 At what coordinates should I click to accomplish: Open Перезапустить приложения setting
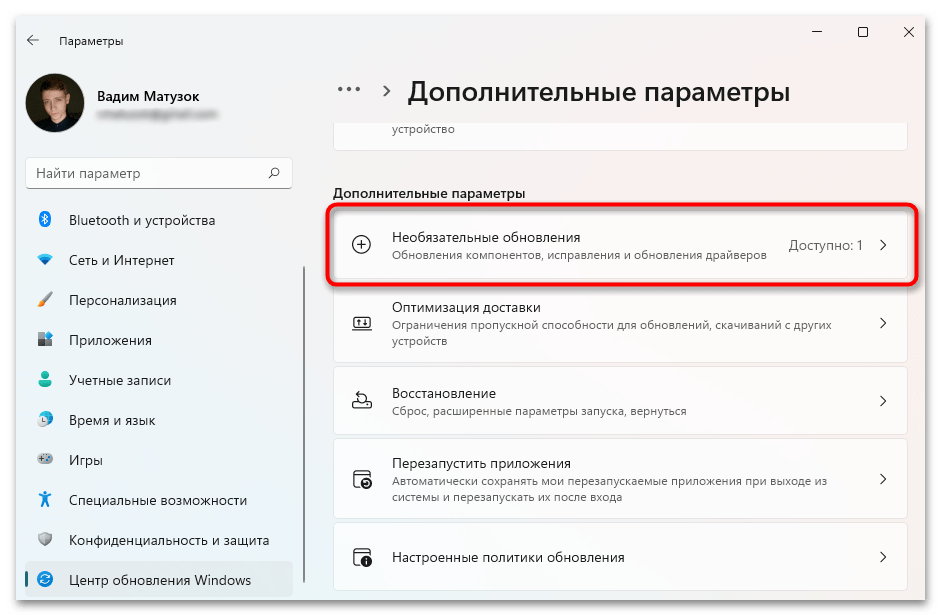coord(620,479)
